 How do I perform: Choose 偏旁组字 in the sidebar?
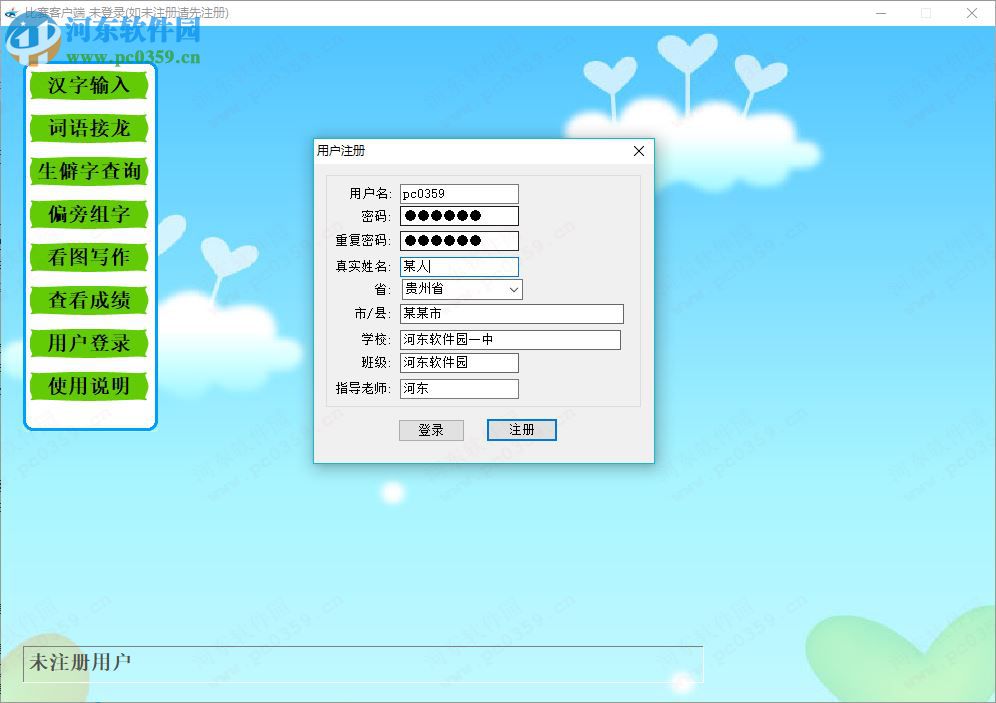point(89,214)
